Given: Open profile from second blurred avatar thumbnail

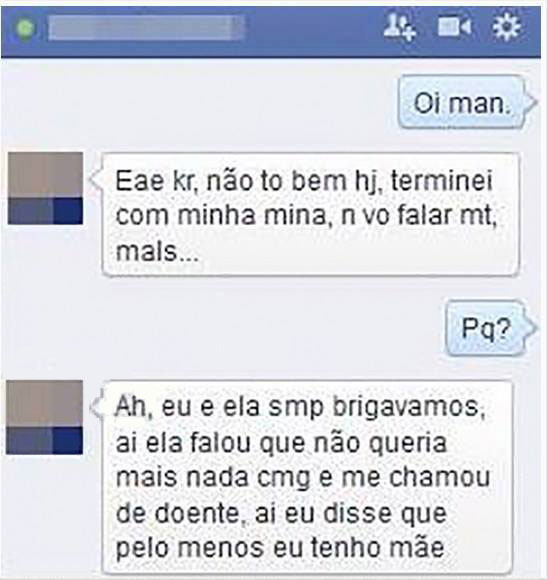Looking at the screenshot, I should click(x=44, y=417).
